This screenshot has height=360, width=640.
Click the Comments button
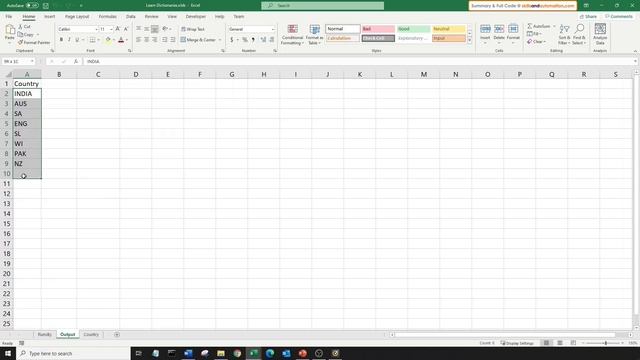tap(619, 16)
